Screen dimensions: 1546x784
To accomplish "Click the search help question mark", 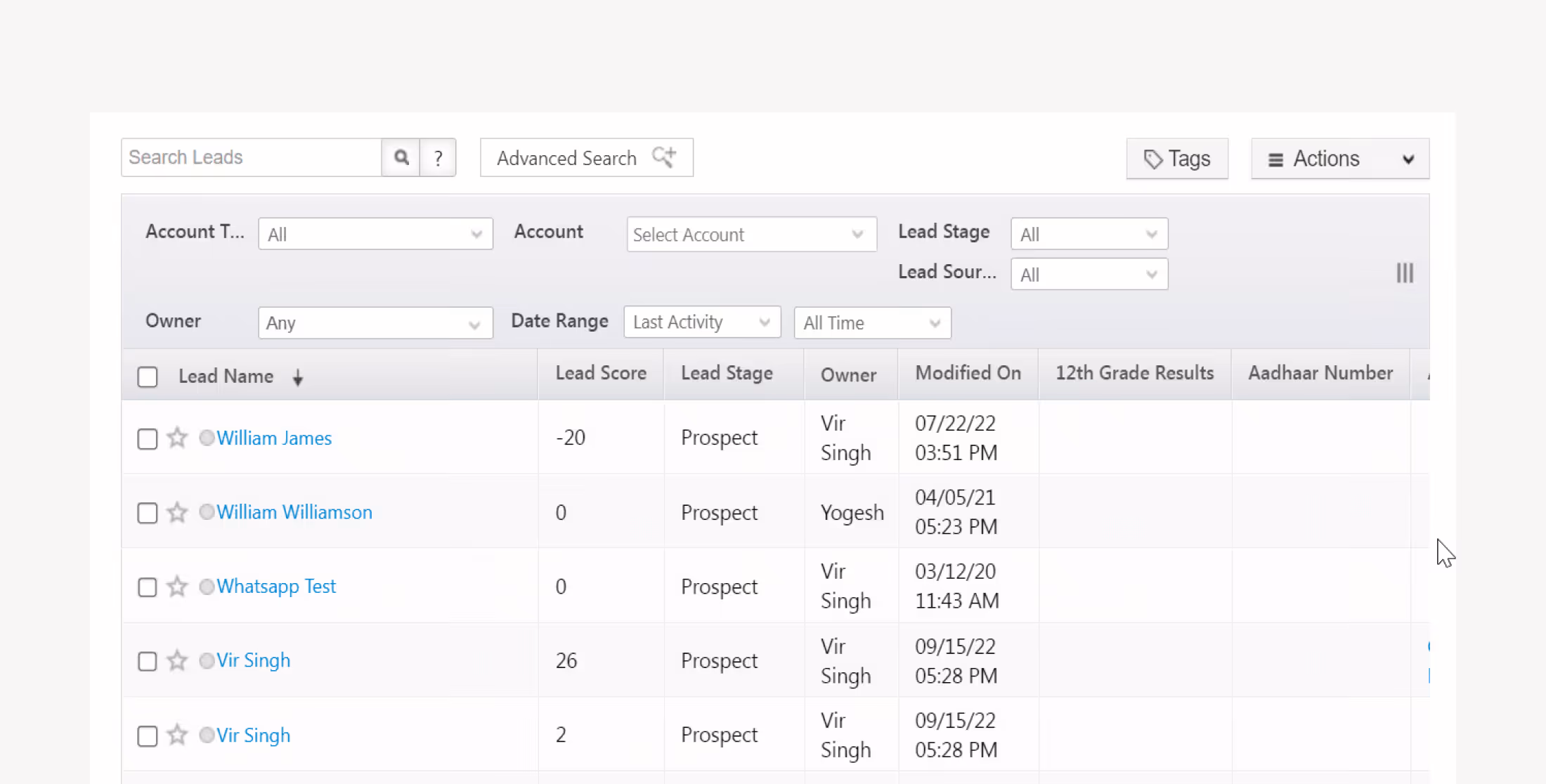I will tap(438, 157).
